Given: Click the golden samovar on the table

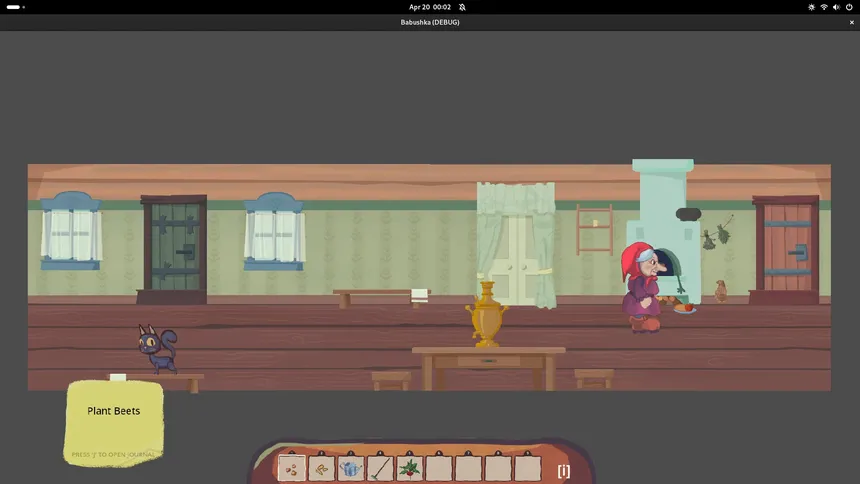Looking at the screenshot, I should point(486,316).
